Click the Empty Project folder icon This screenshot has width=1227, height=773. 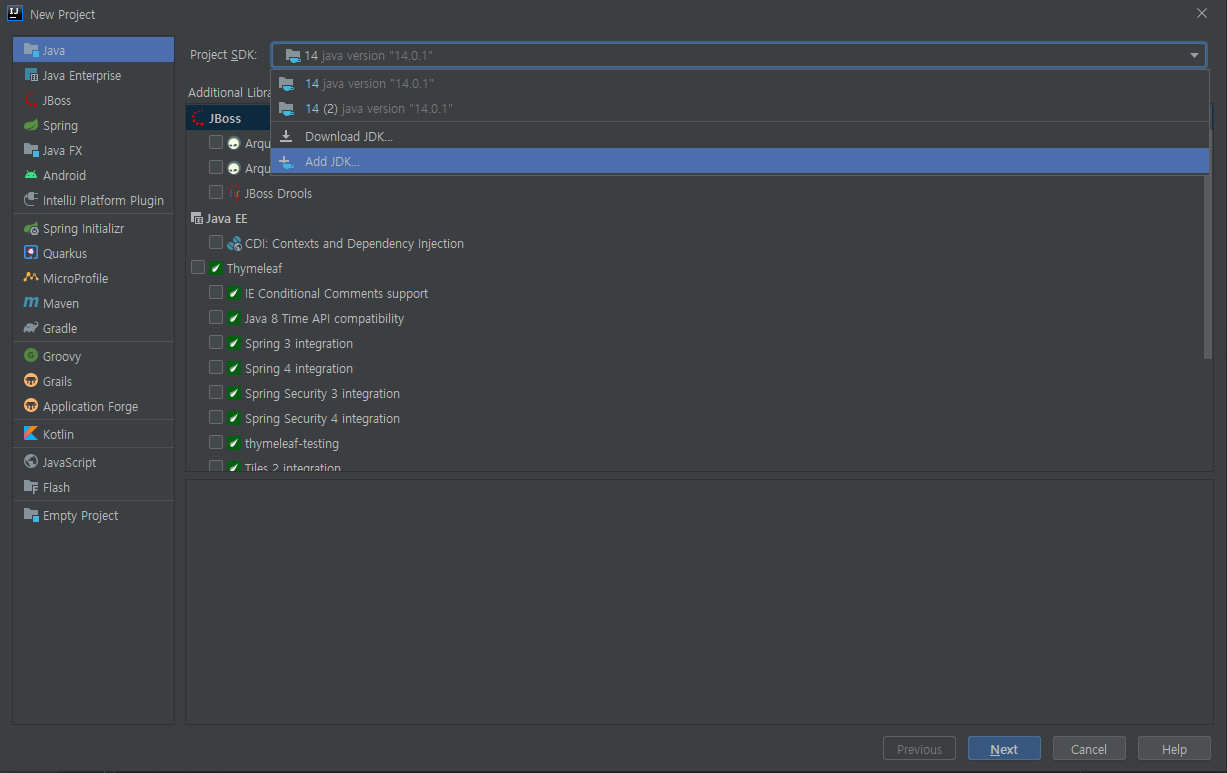(31, 515)
